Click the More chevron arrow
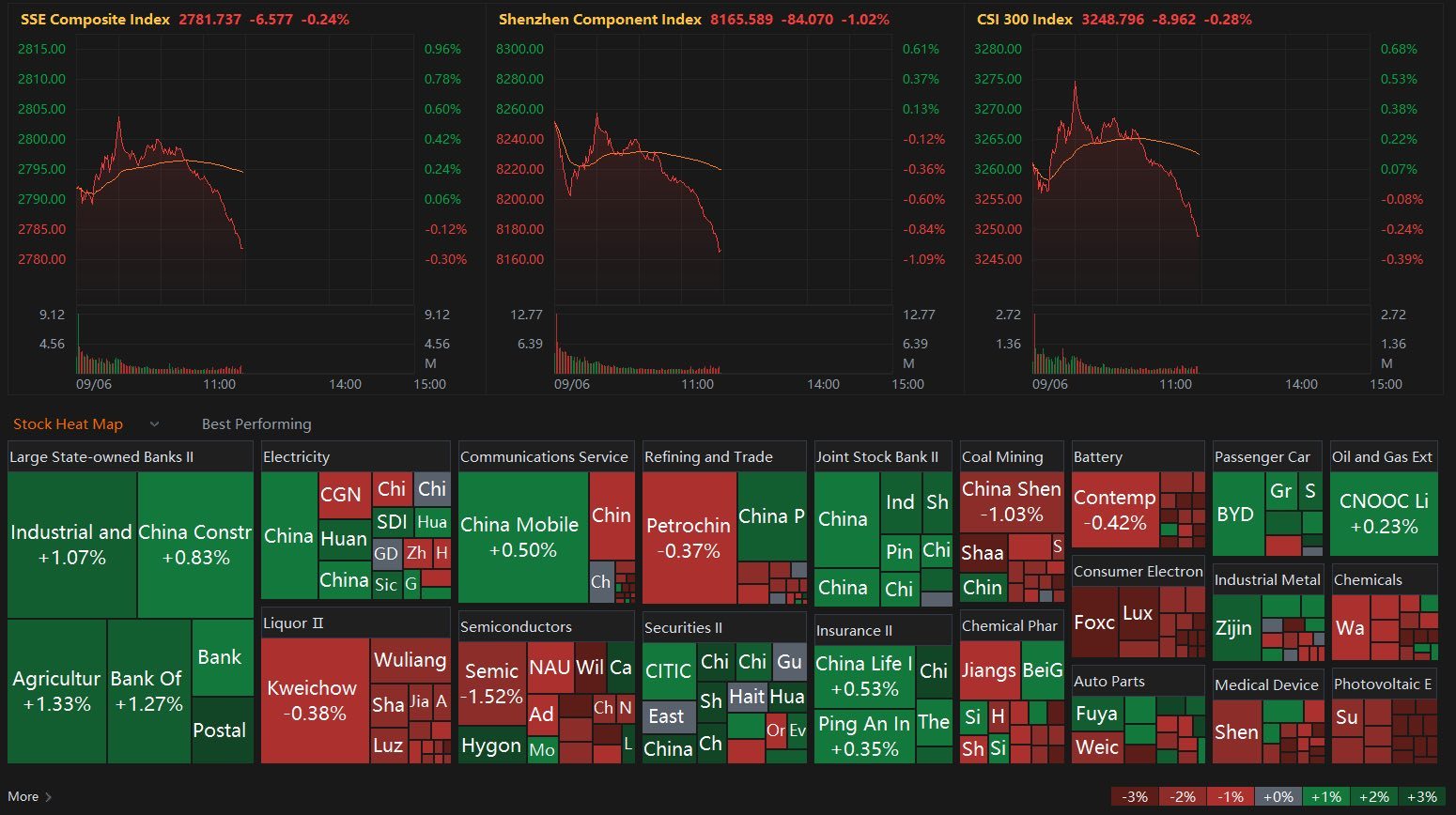This screenshot has height=815, width=1456. [x=49, y=797]
